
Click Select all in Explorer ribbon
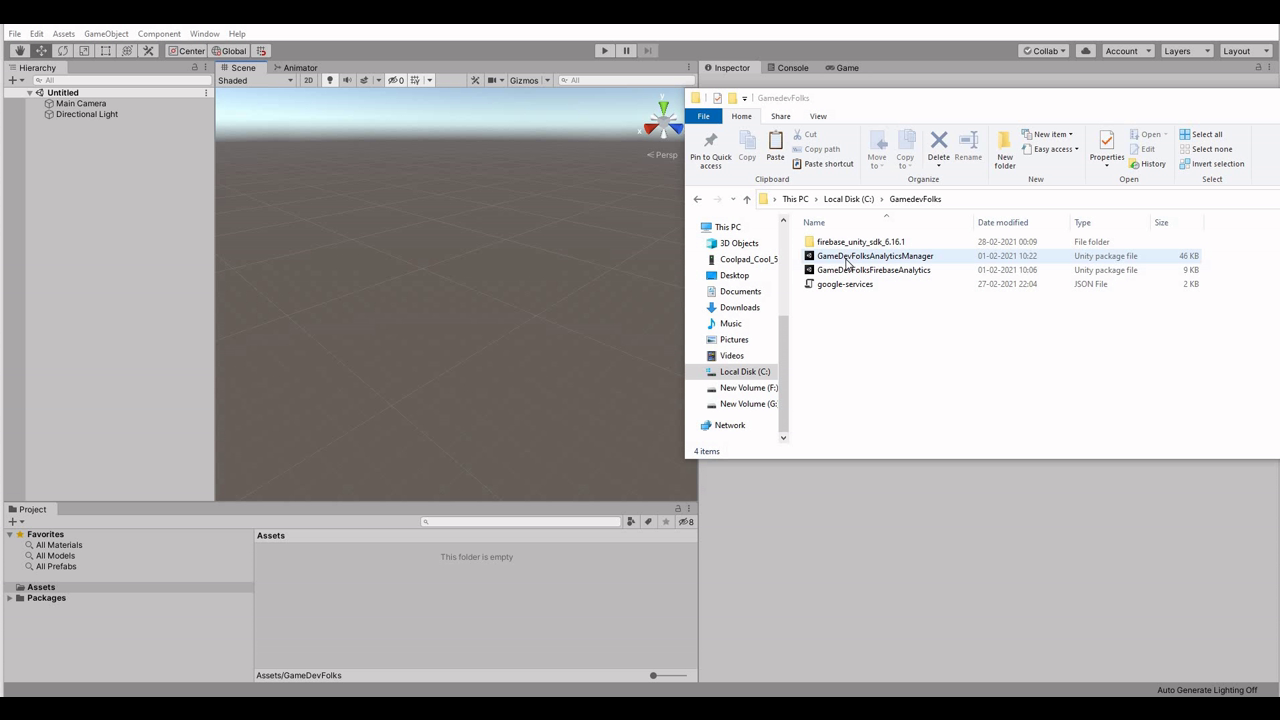click(x=1201, y=134)
